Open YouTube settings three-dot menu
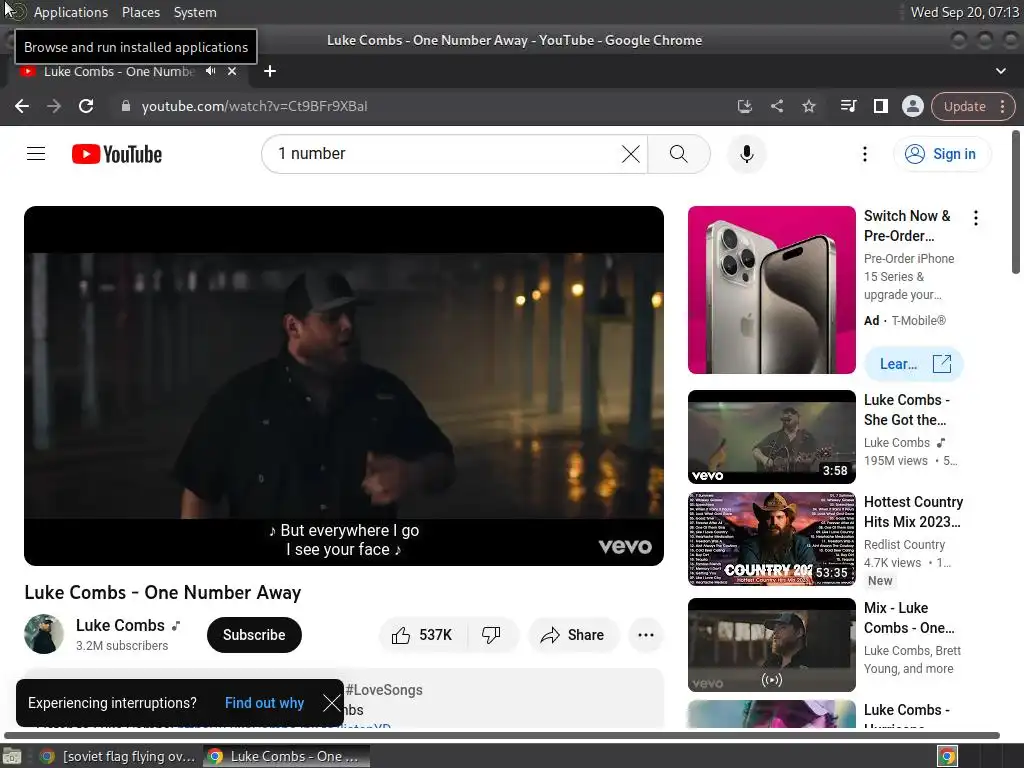The height and width of the screenshot is (768, 1024). click(865, 154)
